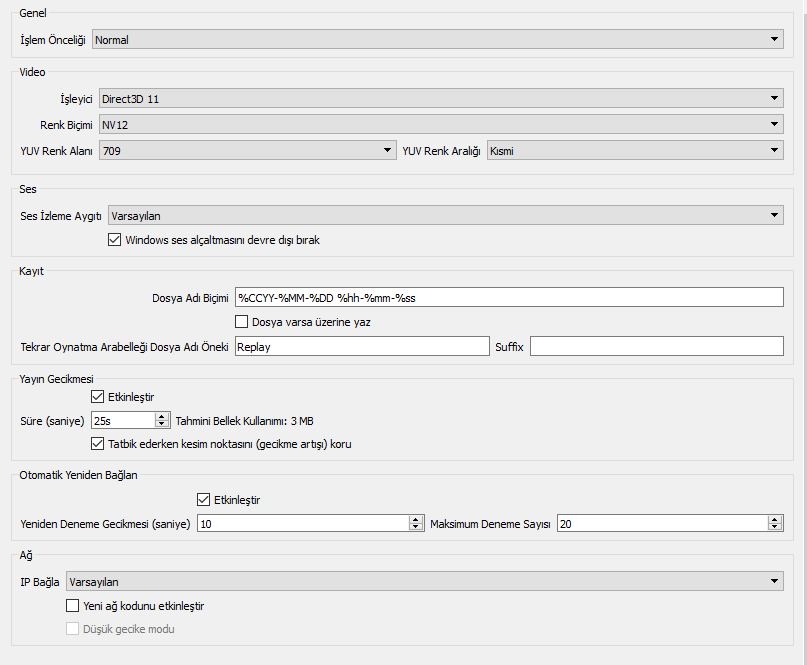Click the Dosya Adı Biçimi text field

508,297
